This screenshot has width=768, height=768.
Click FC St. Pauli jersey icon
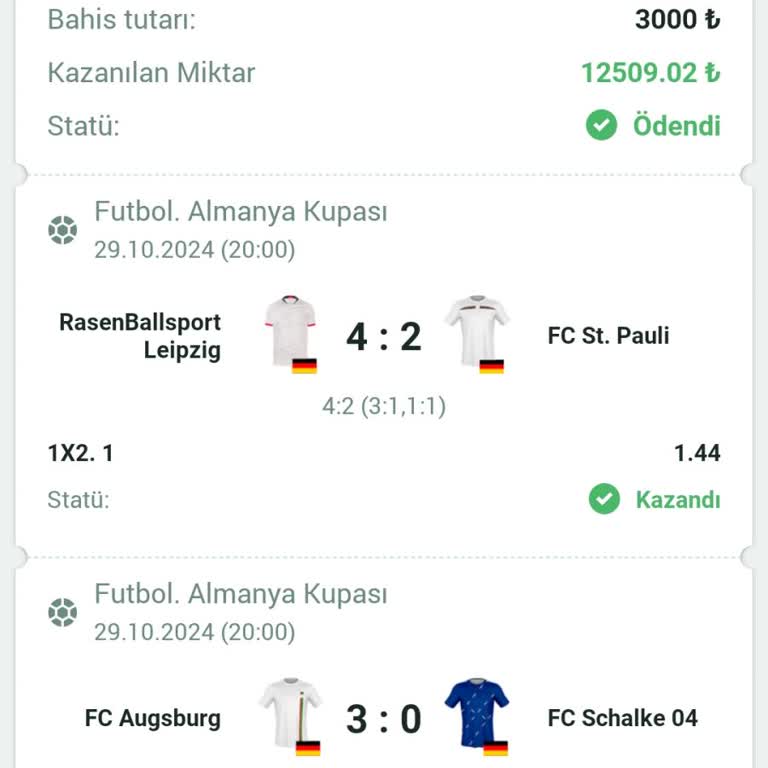pos(477,331)
